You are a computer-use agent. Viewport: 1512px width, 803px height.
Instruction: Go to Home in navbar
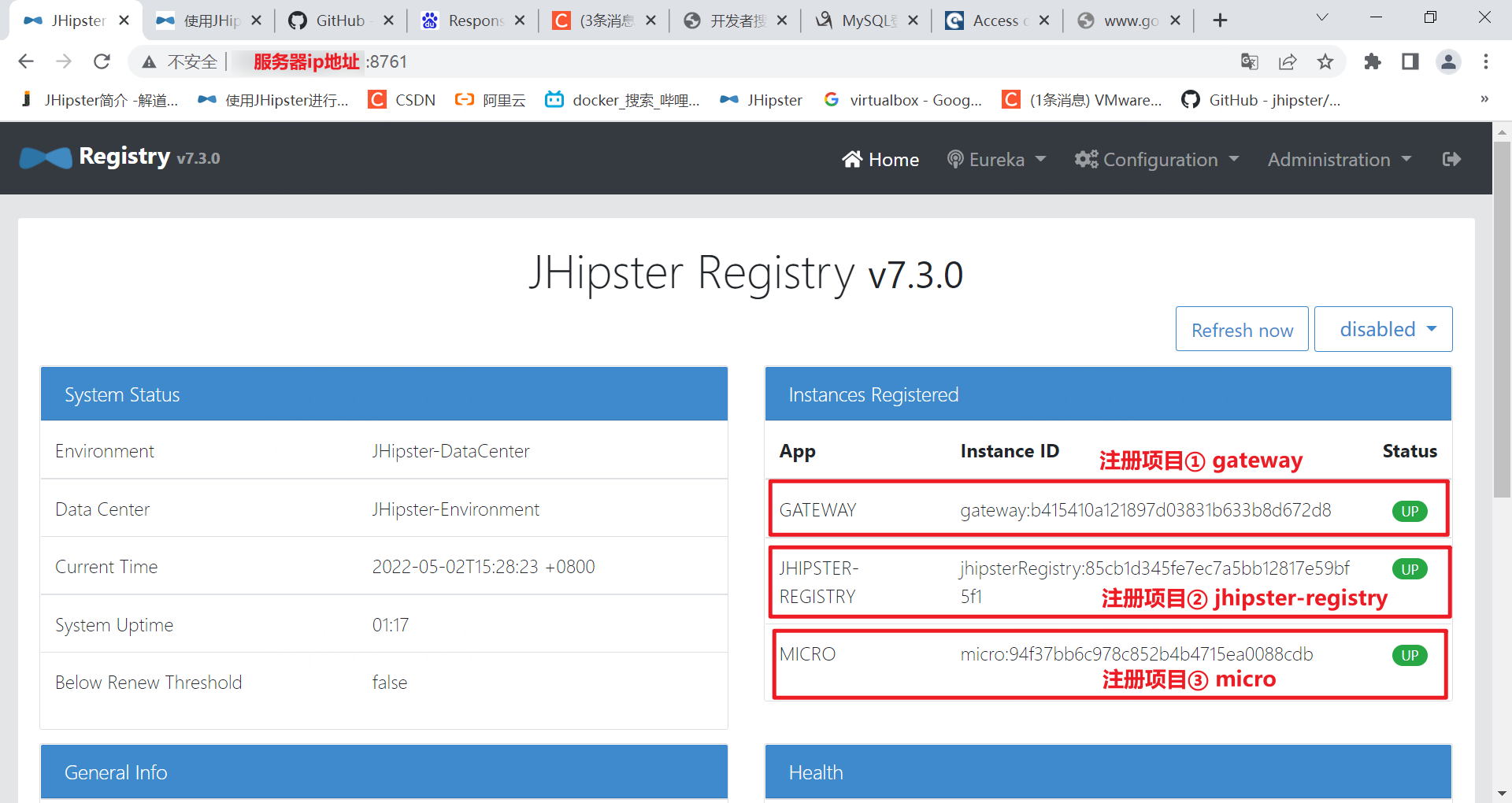pos(880,159)
